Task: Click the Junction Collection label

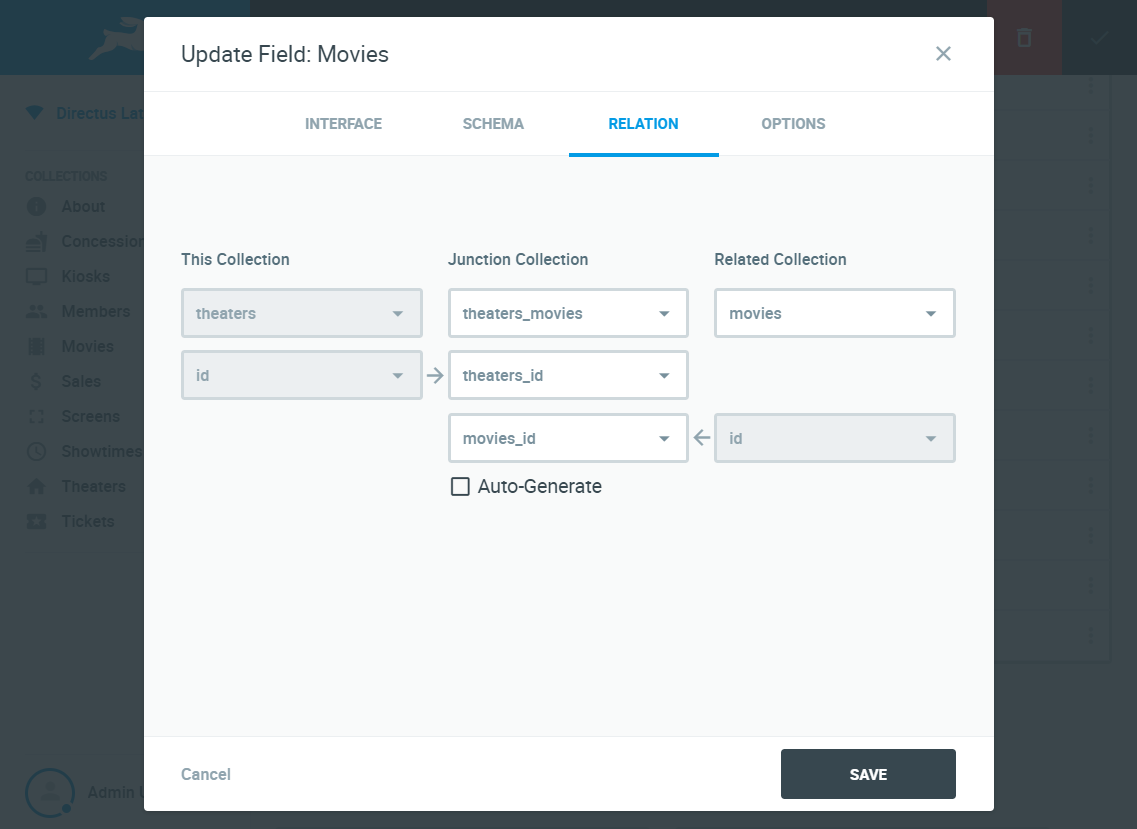Action: tap(518, 260)
